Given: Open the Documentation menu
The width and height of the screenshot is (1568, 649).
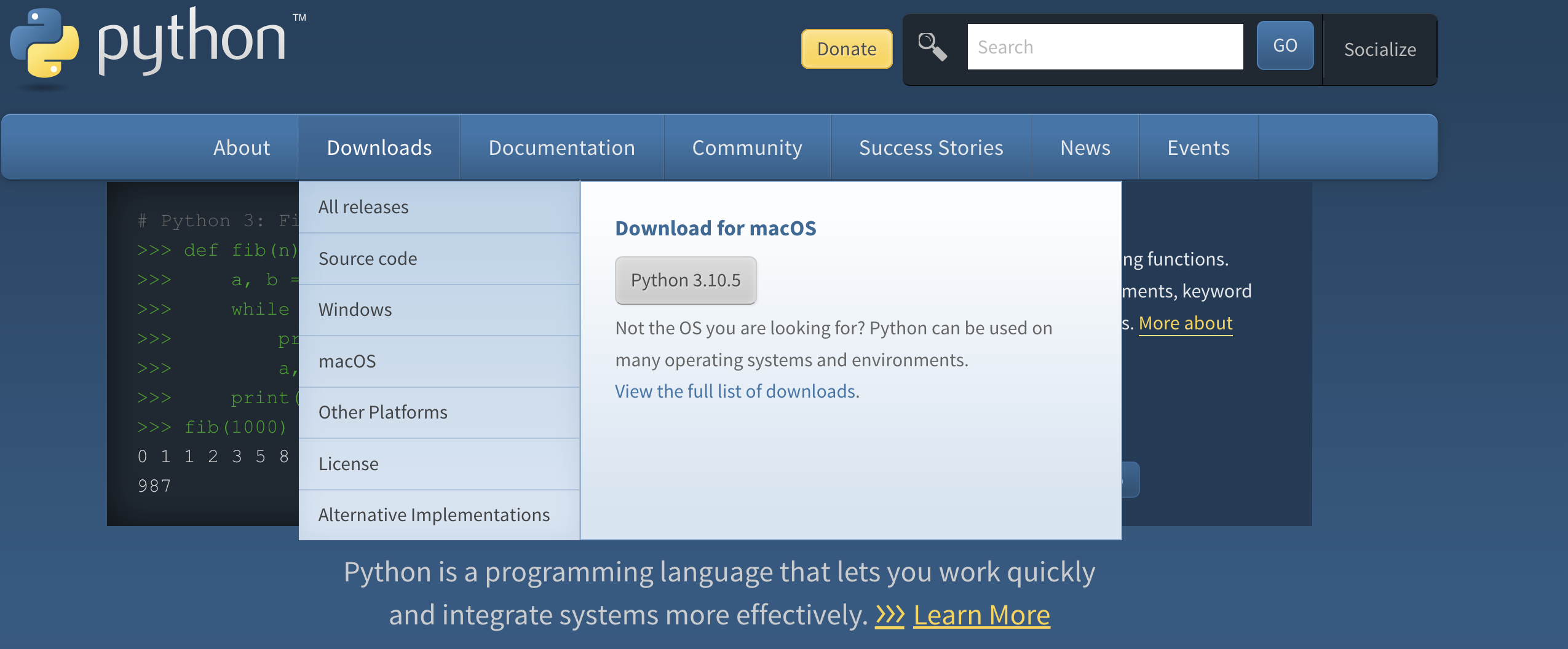Looking at the screenshot, I should tap(561, 147).
